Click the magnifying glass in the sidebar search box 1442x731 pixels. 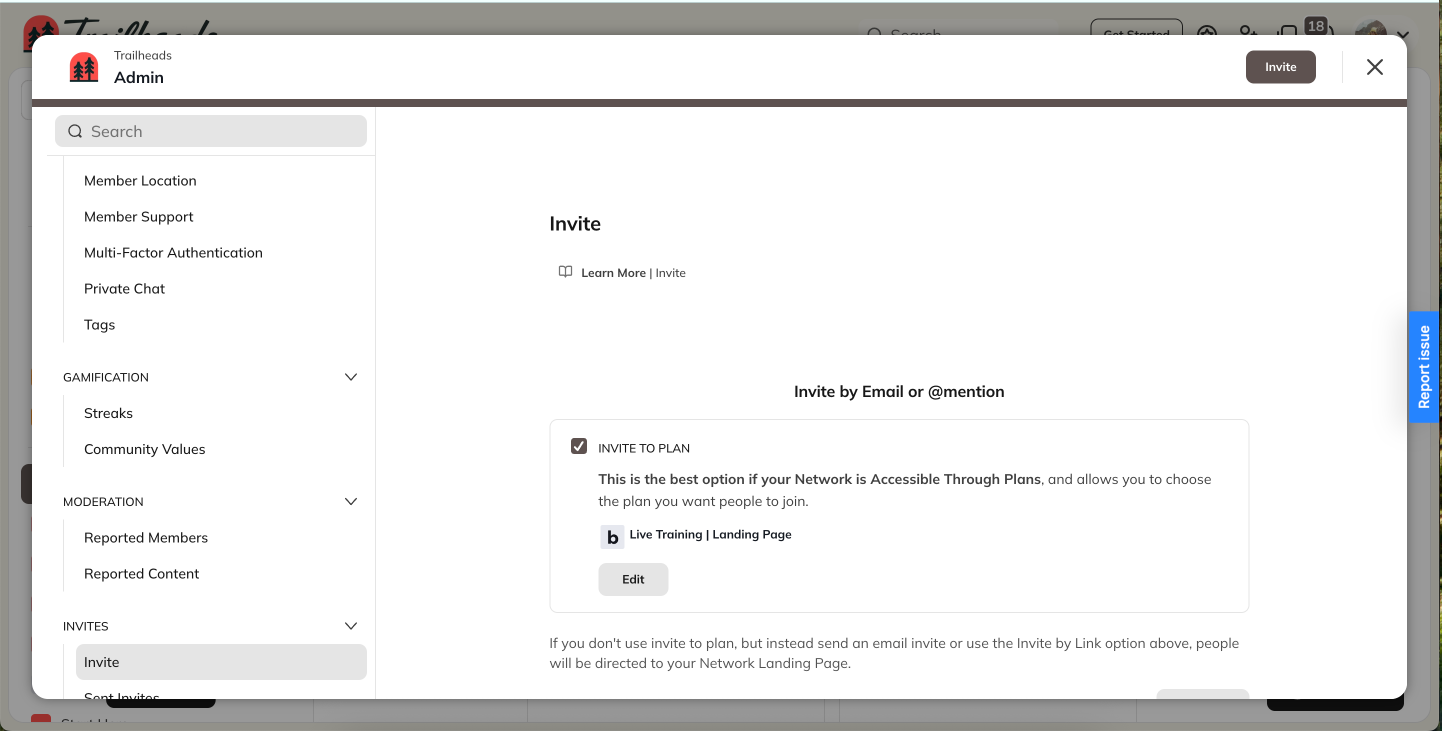75,131
